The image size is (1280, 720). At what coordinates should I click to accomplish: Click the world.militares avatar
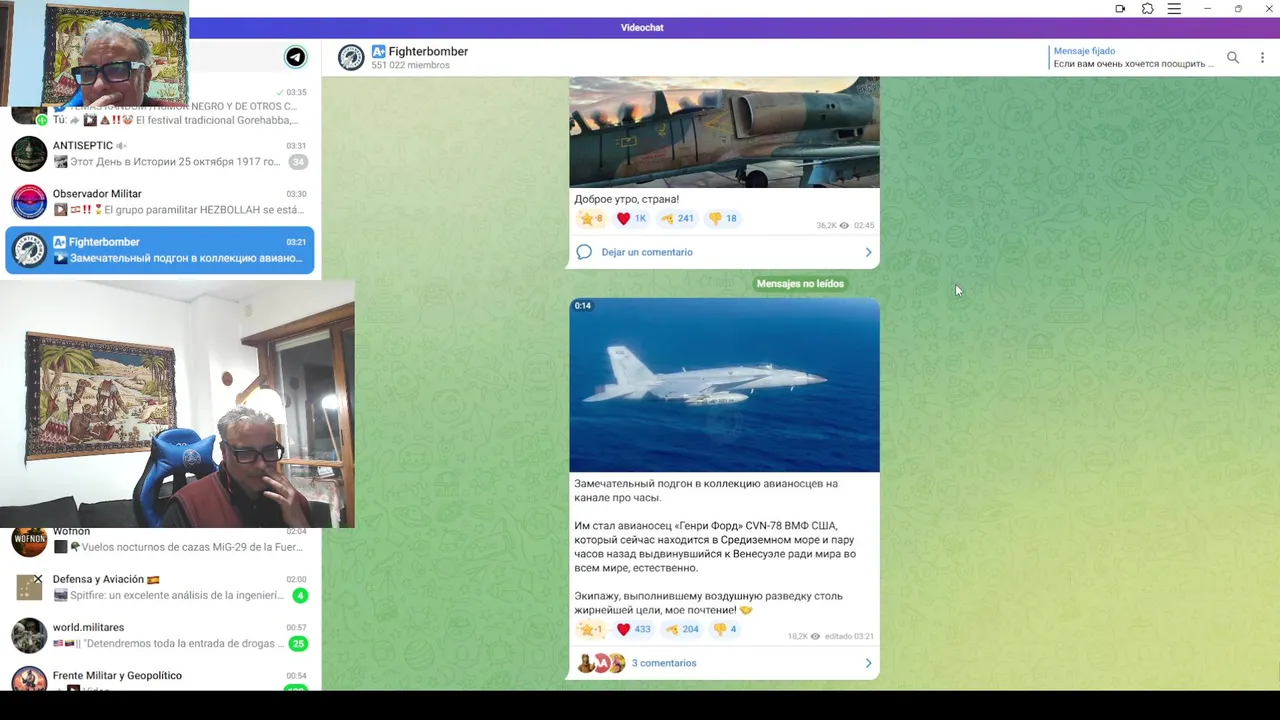click(29, 635)
